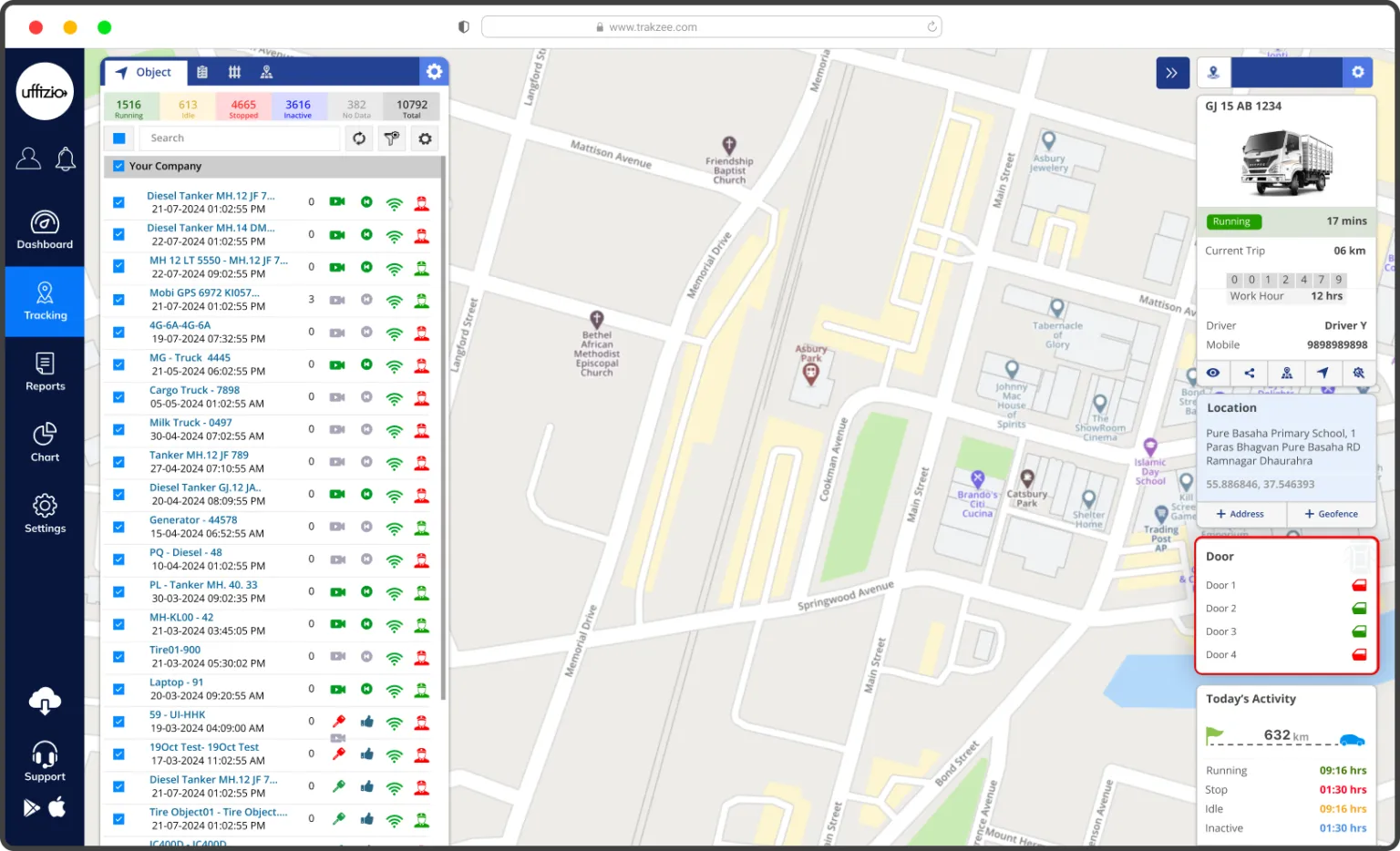Collapse right panel with double-chevron button

[x=1172, y=73]
